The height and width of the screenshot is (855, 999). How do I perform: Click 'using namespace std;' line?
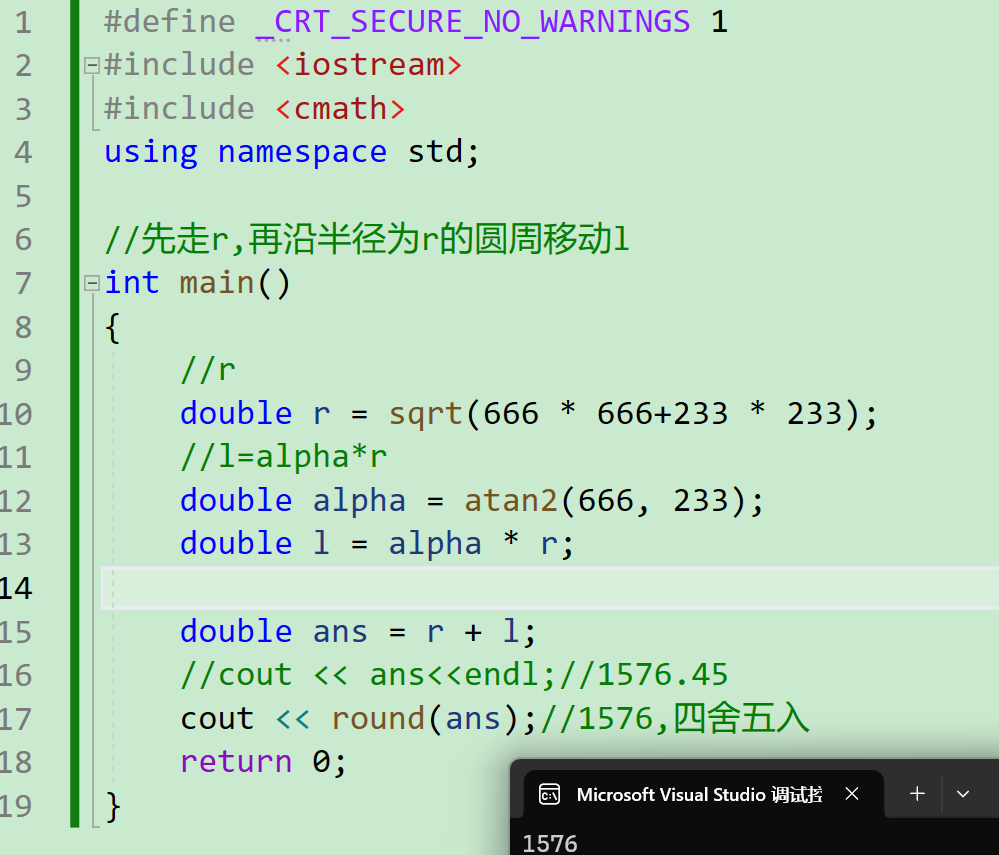point(292,153)
